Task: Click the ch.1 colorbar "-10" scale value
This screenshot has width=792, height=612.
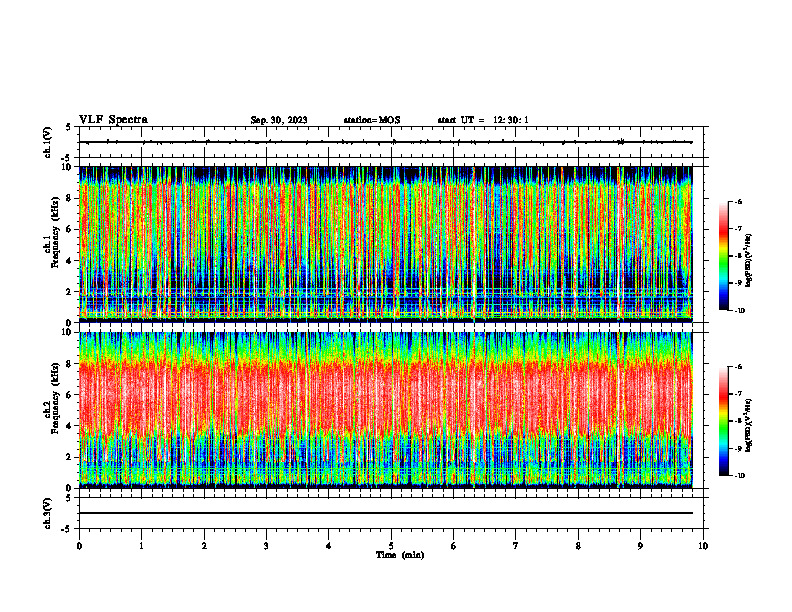Action: tap(740, 311)
